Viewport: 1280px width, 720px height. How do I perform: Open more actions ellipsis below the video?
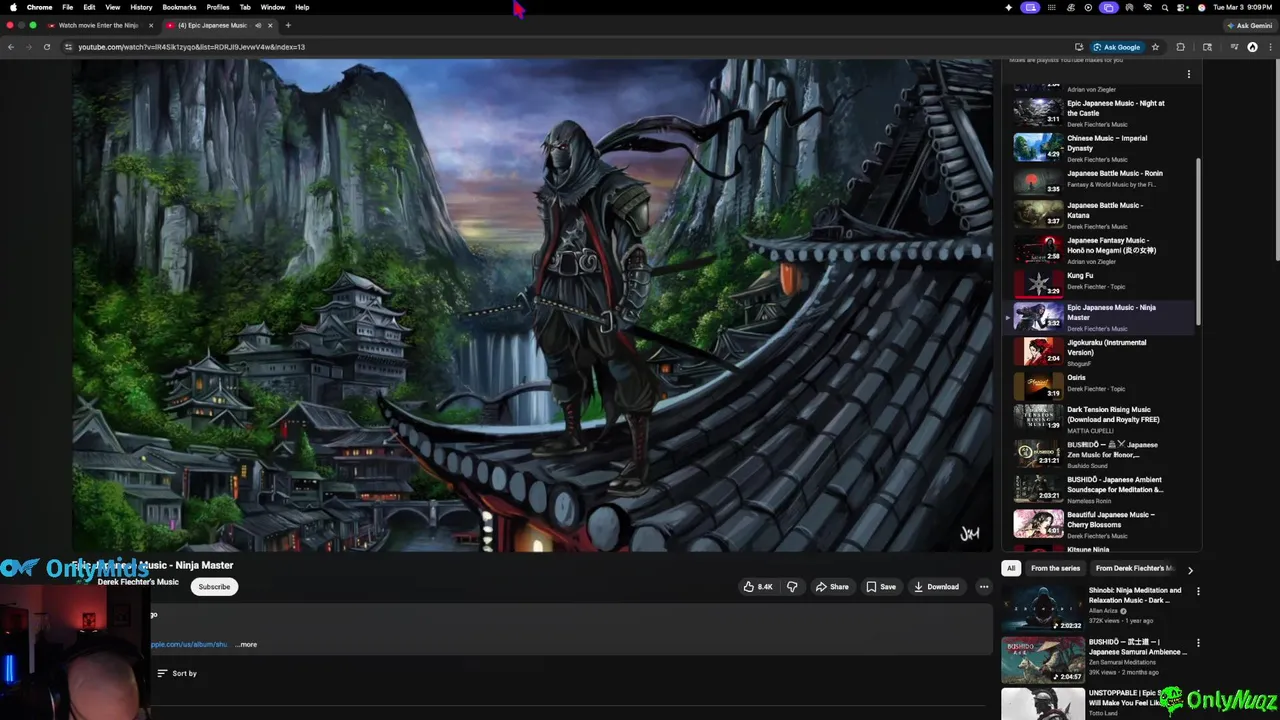point(984,587)
